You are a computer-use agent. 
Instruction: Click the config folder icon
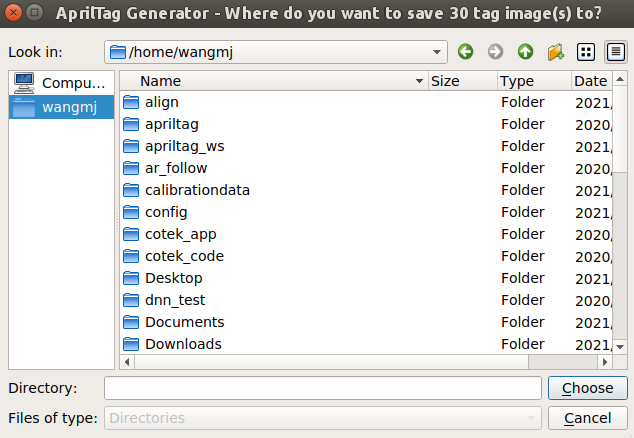[x=131, y=212]
